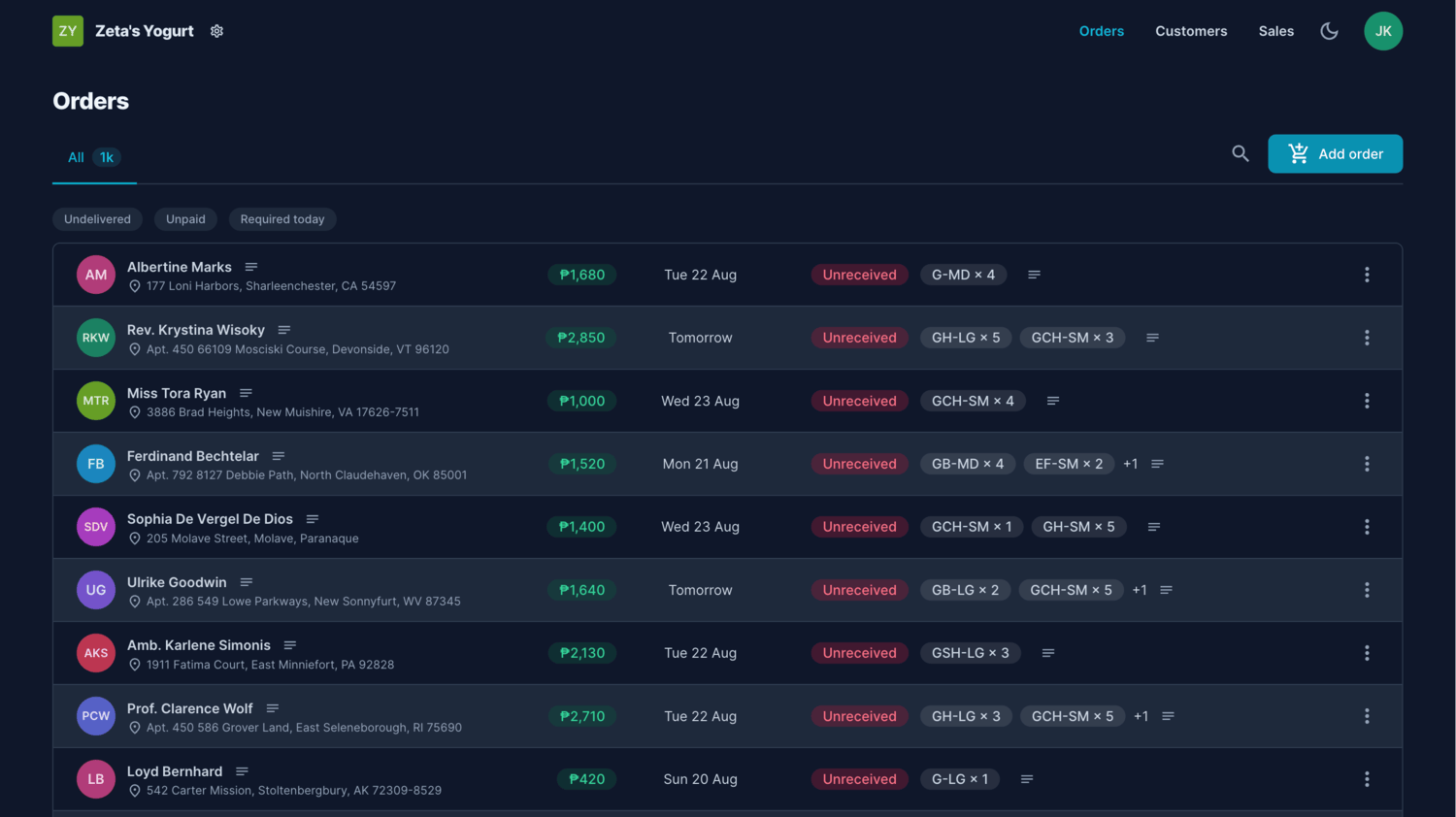Screen dimensions: 1456x817
Task: Open JK user avatar menu
Action: click(1383, 31)
